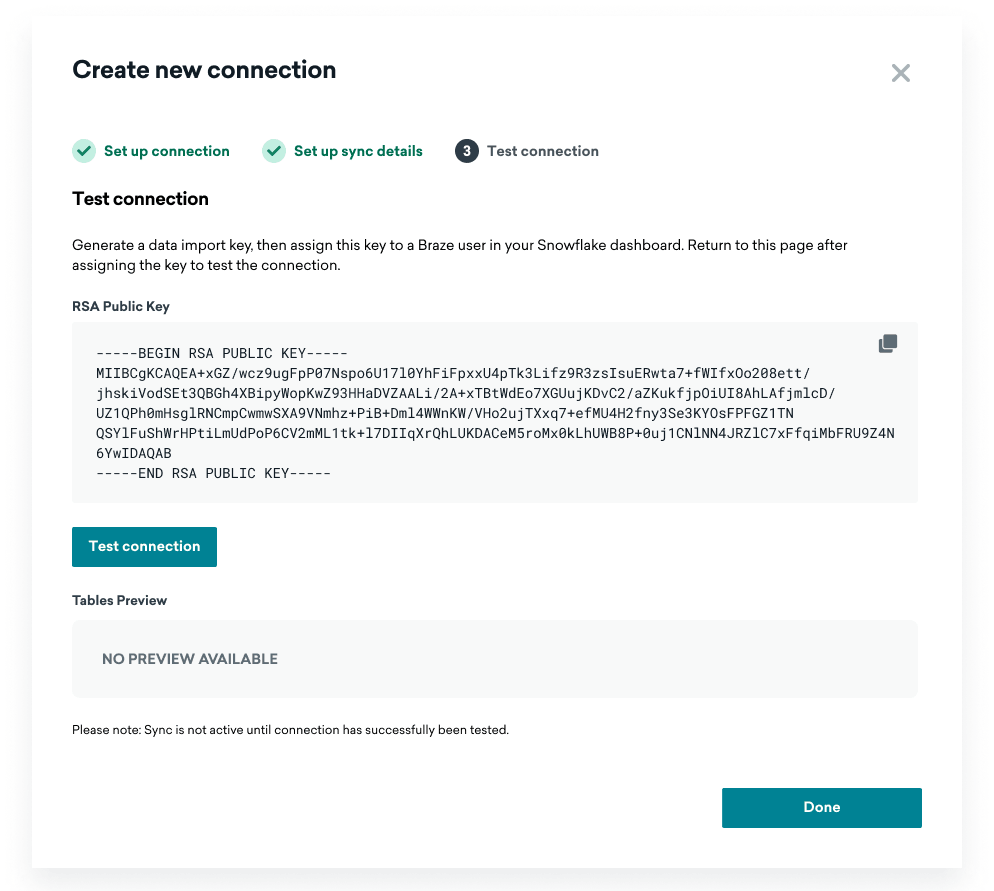994x891 pixels.
Task: Click the sync not active note text
Action: (290, 730)
